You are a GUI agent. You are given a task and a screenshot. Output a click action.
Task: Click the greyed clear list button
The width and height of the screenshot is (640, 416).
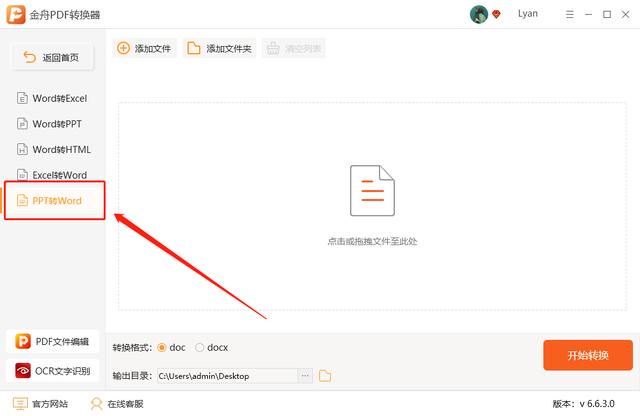click(x=293, y=49)
